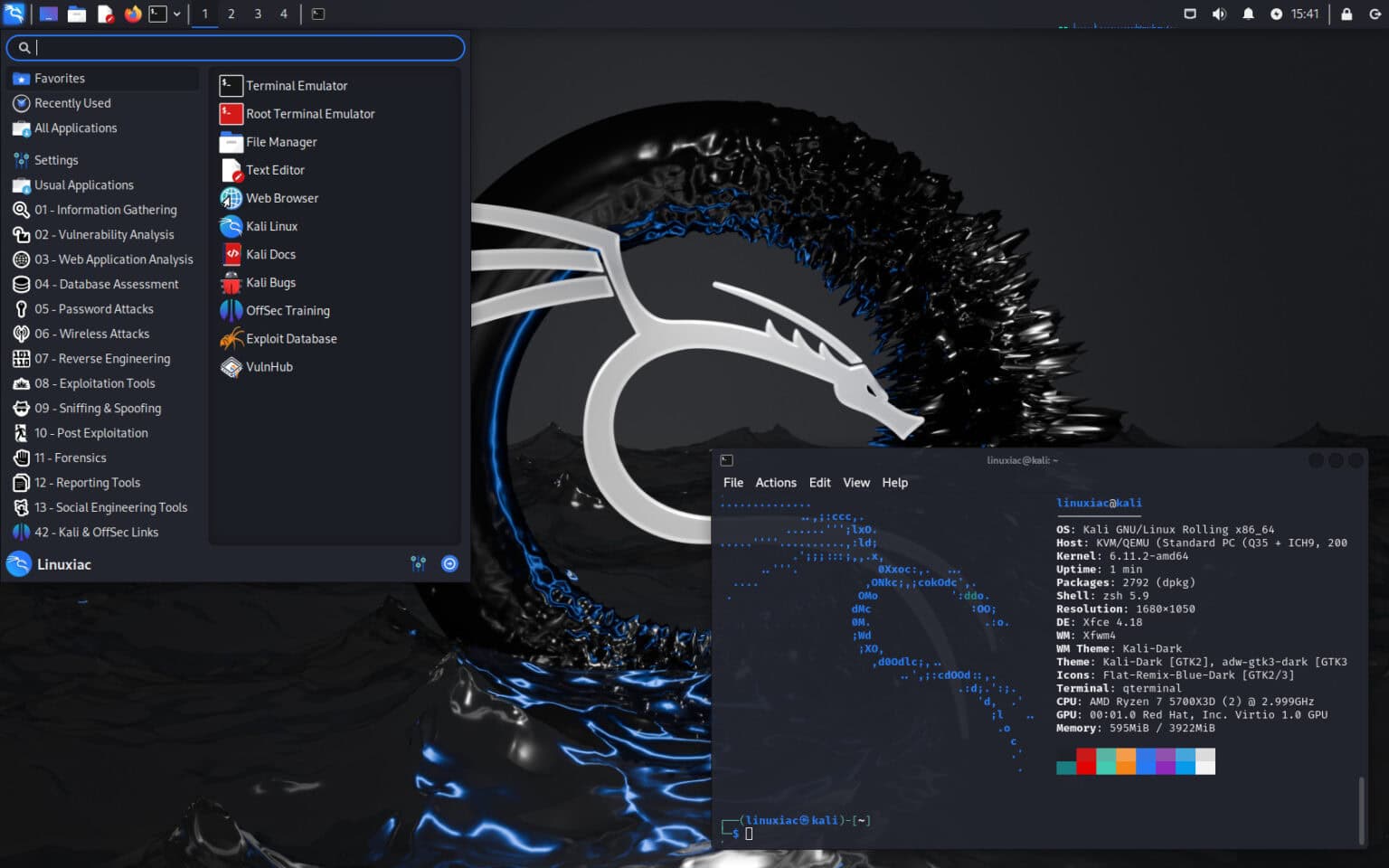Open Kali Docs from the favorites list
This screenshot has height=868, width=1389.
tap(270, 254)
